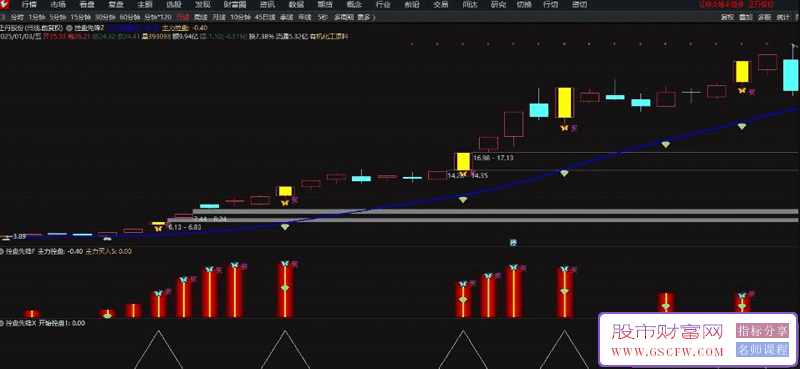Switch to the 5分钟 period tab
This screenshot has width=800, height=369.
pyautogui.click(x=58, y=17)
